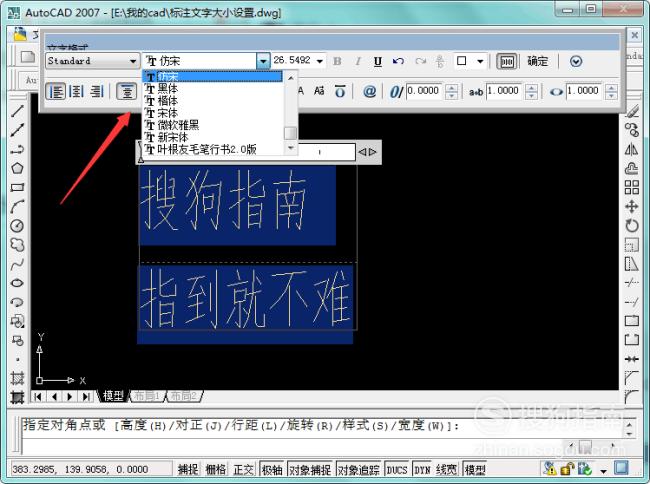Image resolution: width=650 pixels, height=484 pixels.
Task: Toggle 捕捉 snap mode in status bar
Action: pos(188,469)
